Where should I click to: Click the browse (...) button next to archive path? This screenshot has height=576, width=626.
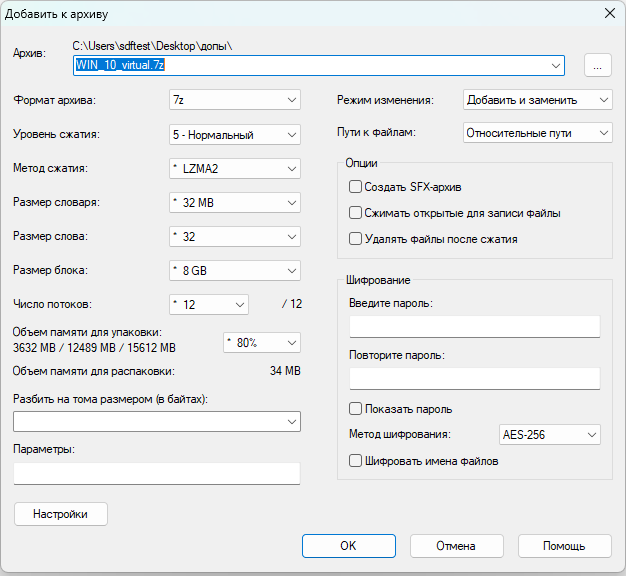[596, 65]
